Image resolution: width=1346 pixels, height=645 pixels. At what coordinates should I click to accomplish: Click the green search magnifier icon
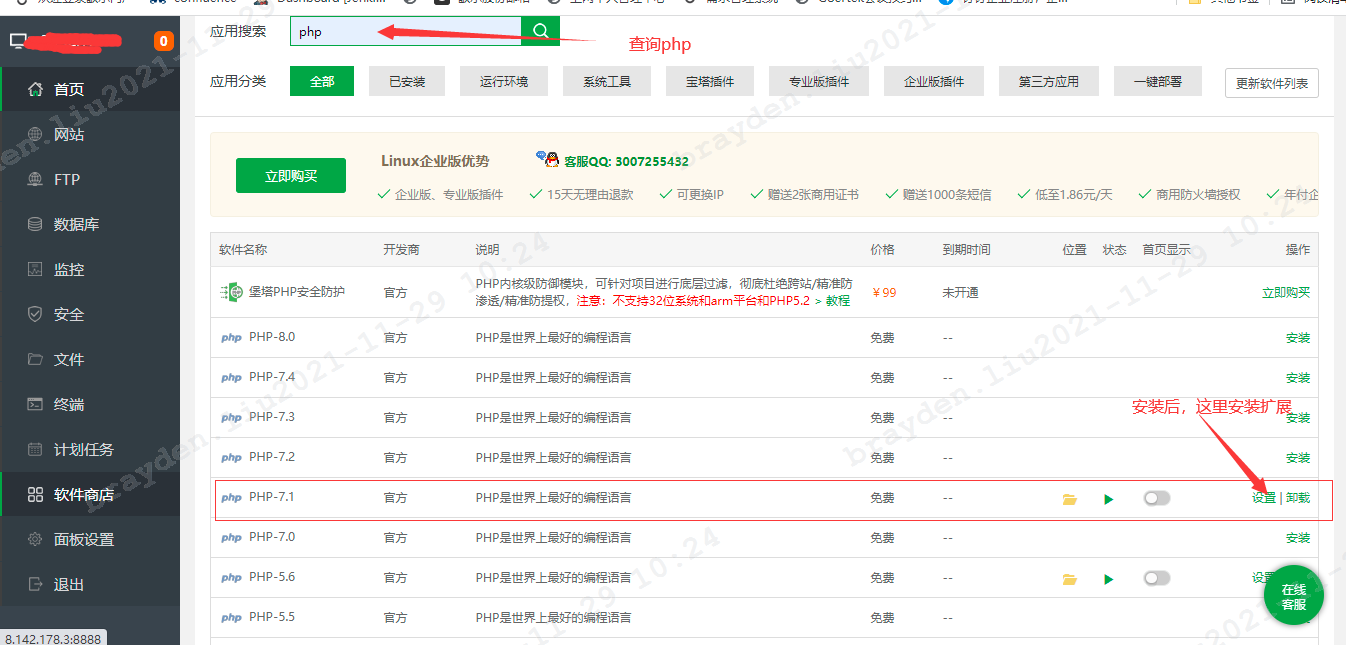[540, 31]
